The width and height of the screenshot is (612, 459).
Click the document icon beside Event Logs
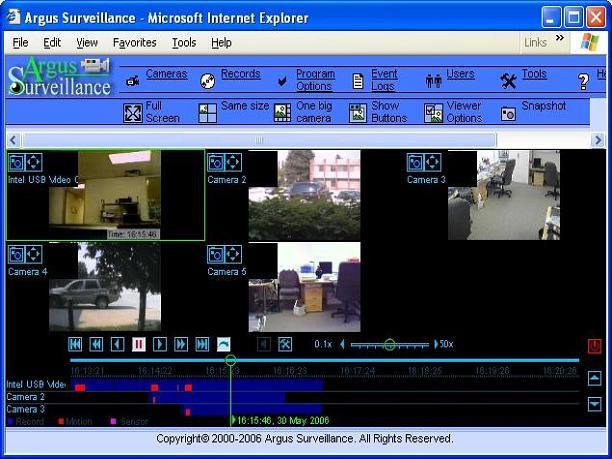358,81
